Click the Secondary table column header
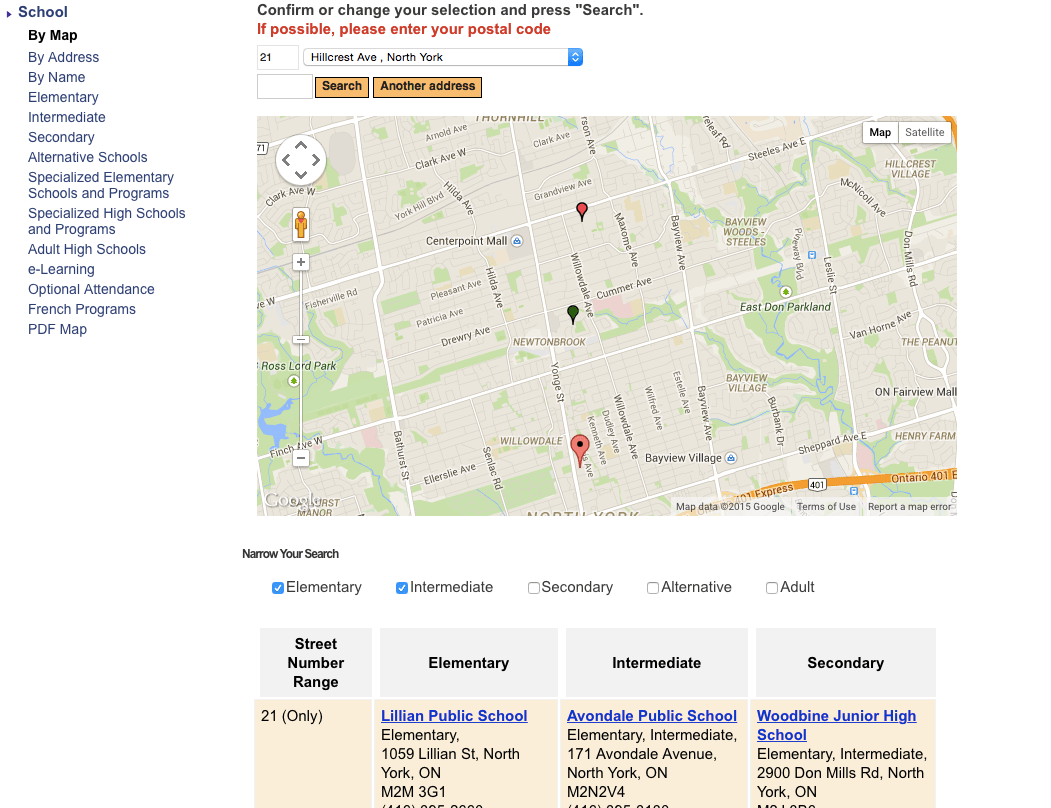The height and width of the screenshot is (808, 1051). coord(845,662)
